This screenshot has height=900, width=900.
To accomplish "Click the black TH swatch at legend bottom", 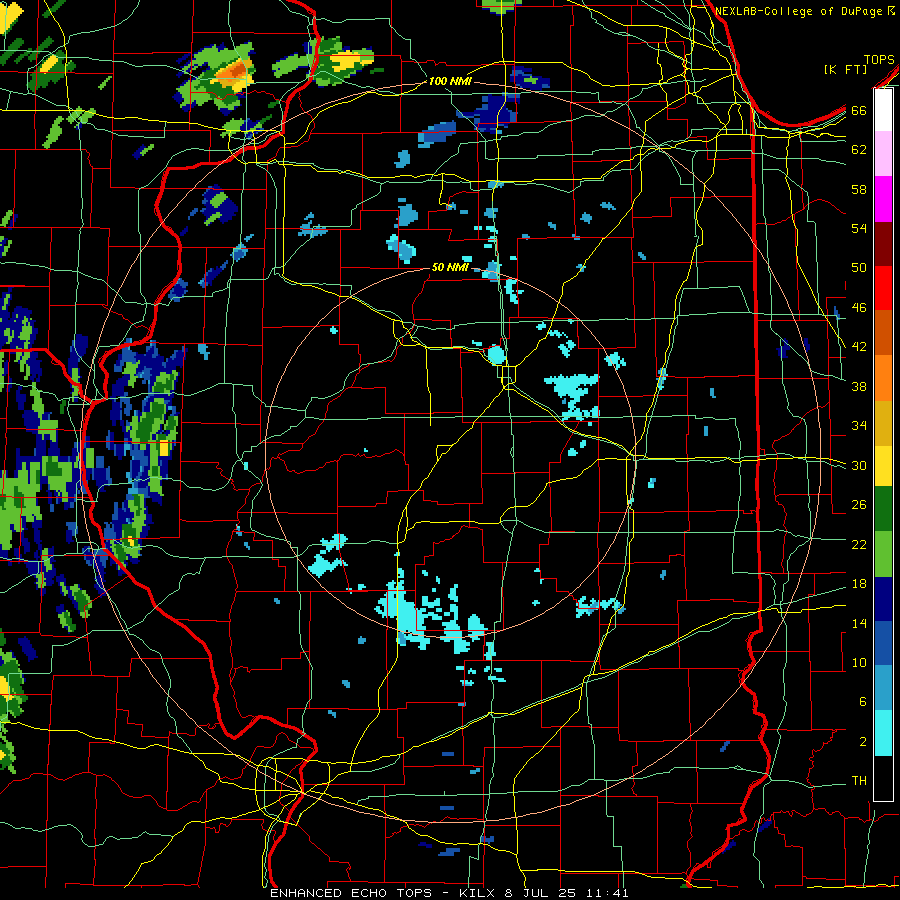I will pos(883,778).
